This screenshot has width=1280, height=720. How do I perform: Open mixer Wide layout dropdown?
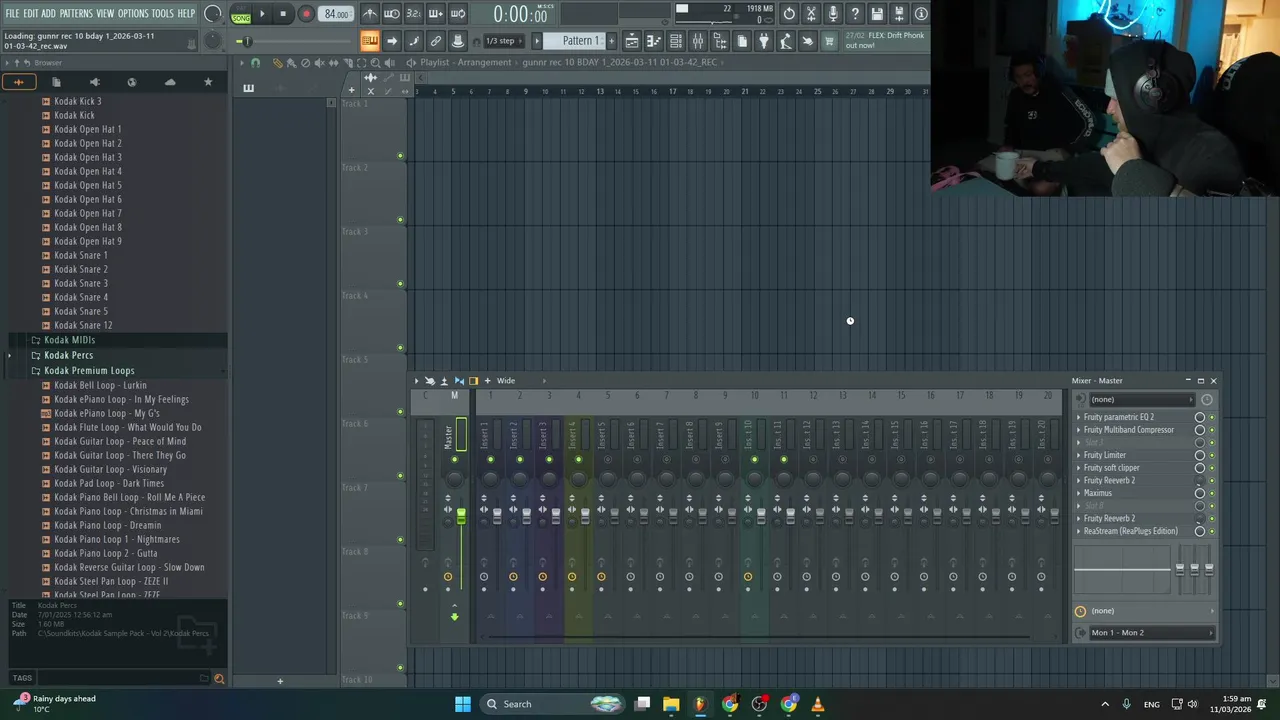pos(525,381)
